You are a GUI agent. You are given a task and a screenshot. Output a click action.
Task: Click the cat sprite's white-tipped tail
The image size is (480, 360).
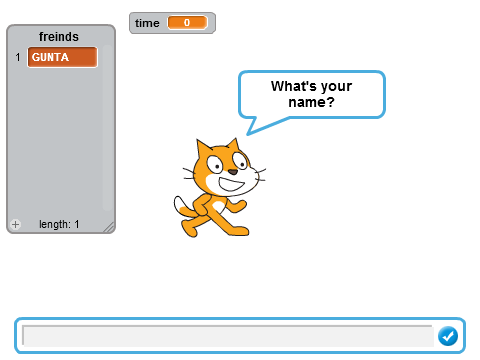coord(183,207)
